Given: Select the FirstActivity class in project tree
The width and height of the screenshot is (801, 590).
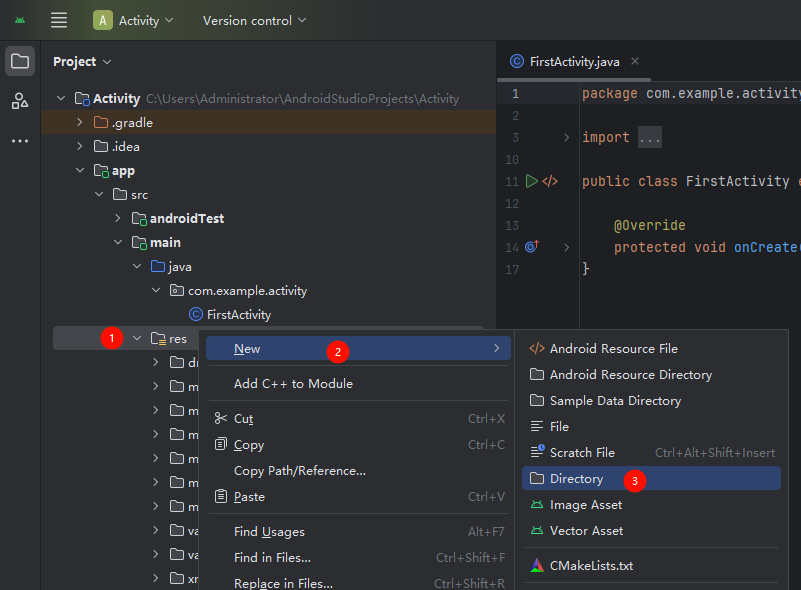Looking at the screenshot, I should coord(239,315).
